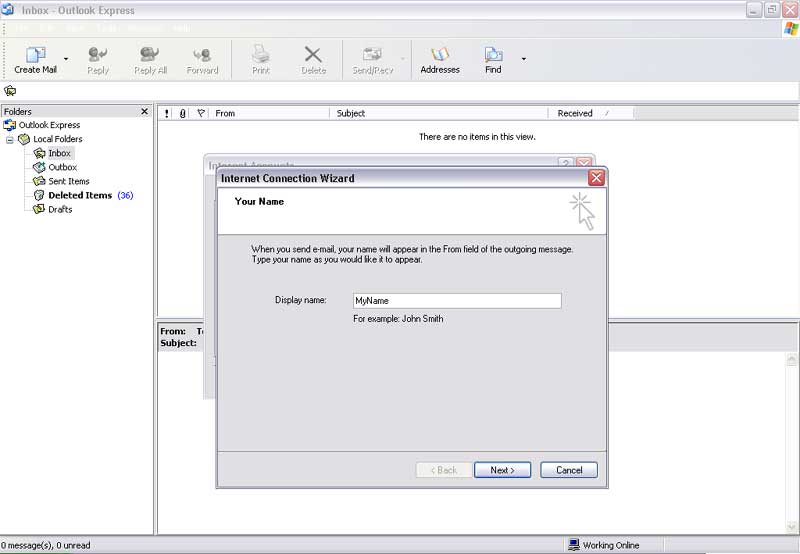Screen dimensions: 800x554
Task: Click the inbox icon below the toolbar
Action: [10, 91]
